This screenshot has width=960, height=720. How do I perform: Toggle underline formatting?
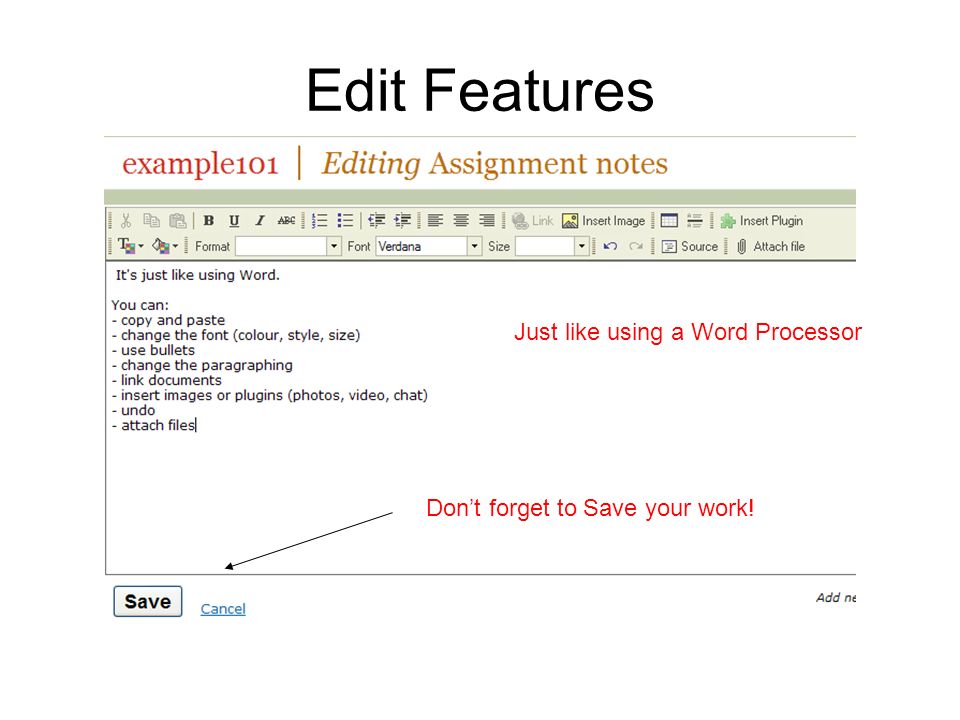(234, 220)
